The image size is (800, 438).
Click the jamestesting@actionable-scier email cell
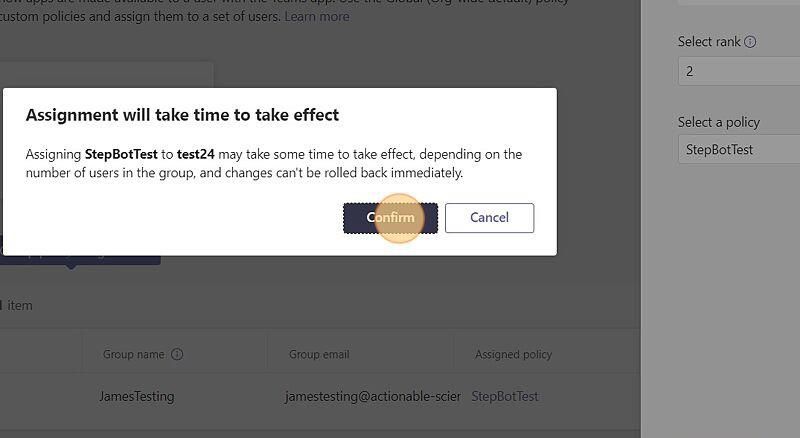[x=372, y=396]
